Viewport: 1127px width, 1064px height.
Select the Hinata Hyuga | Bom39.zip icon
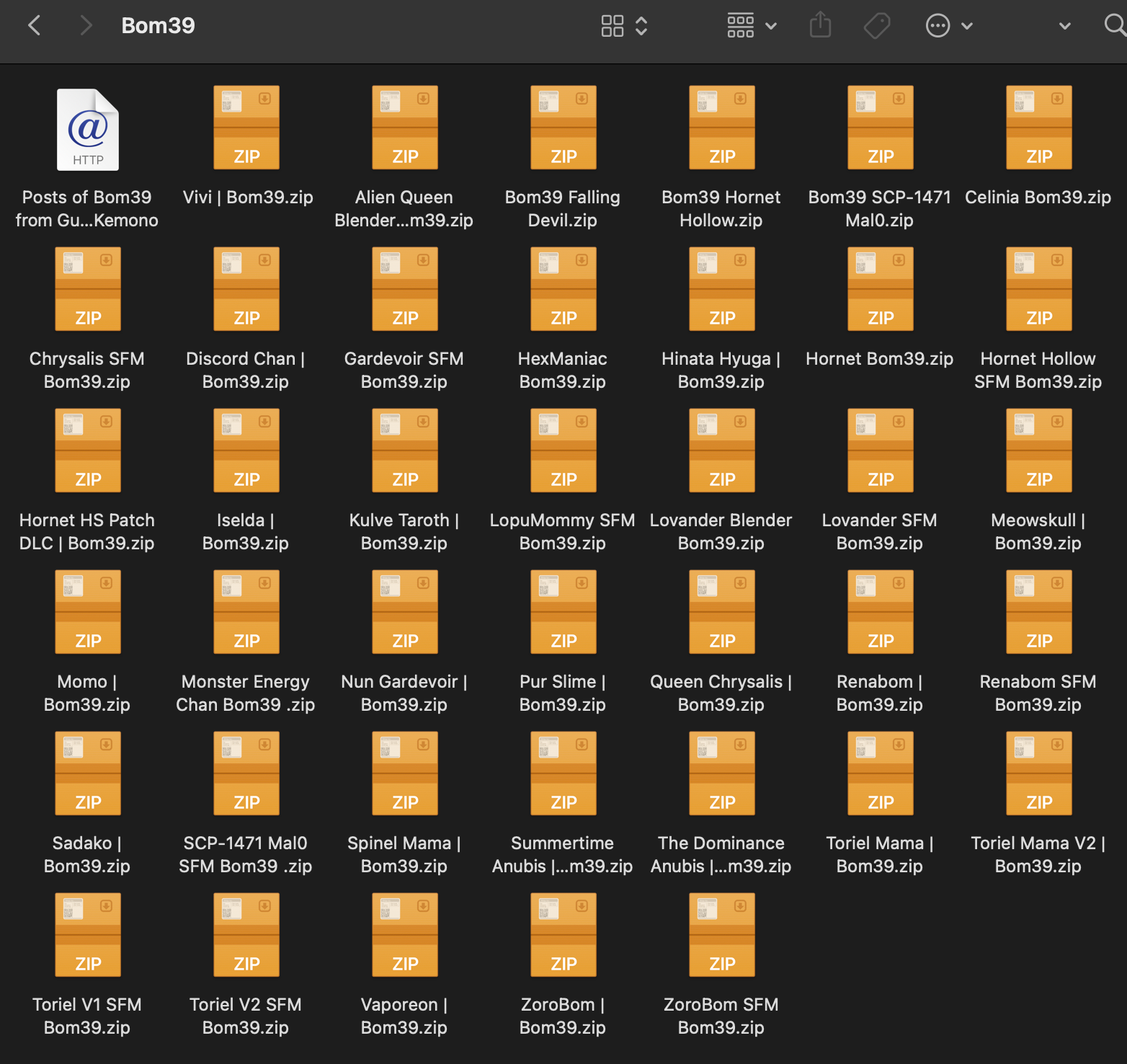[x=722, y=289]
